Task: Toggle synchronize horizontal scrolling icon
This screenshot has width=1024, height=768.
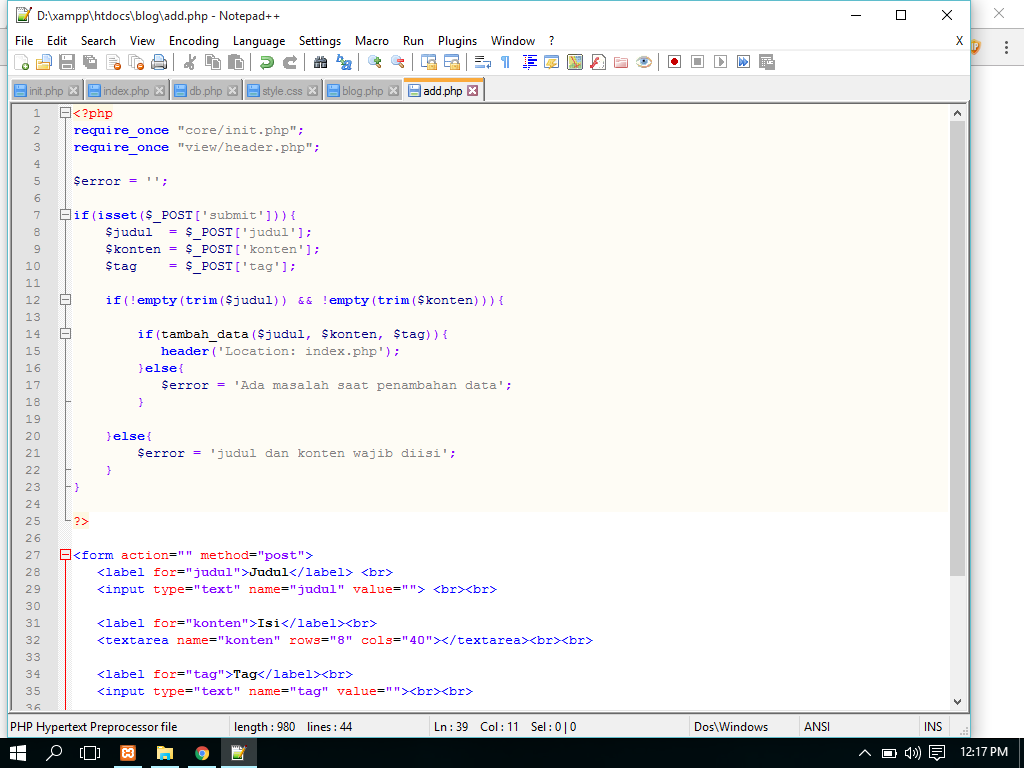Action: pyautogui.click(x=451, y=62)
